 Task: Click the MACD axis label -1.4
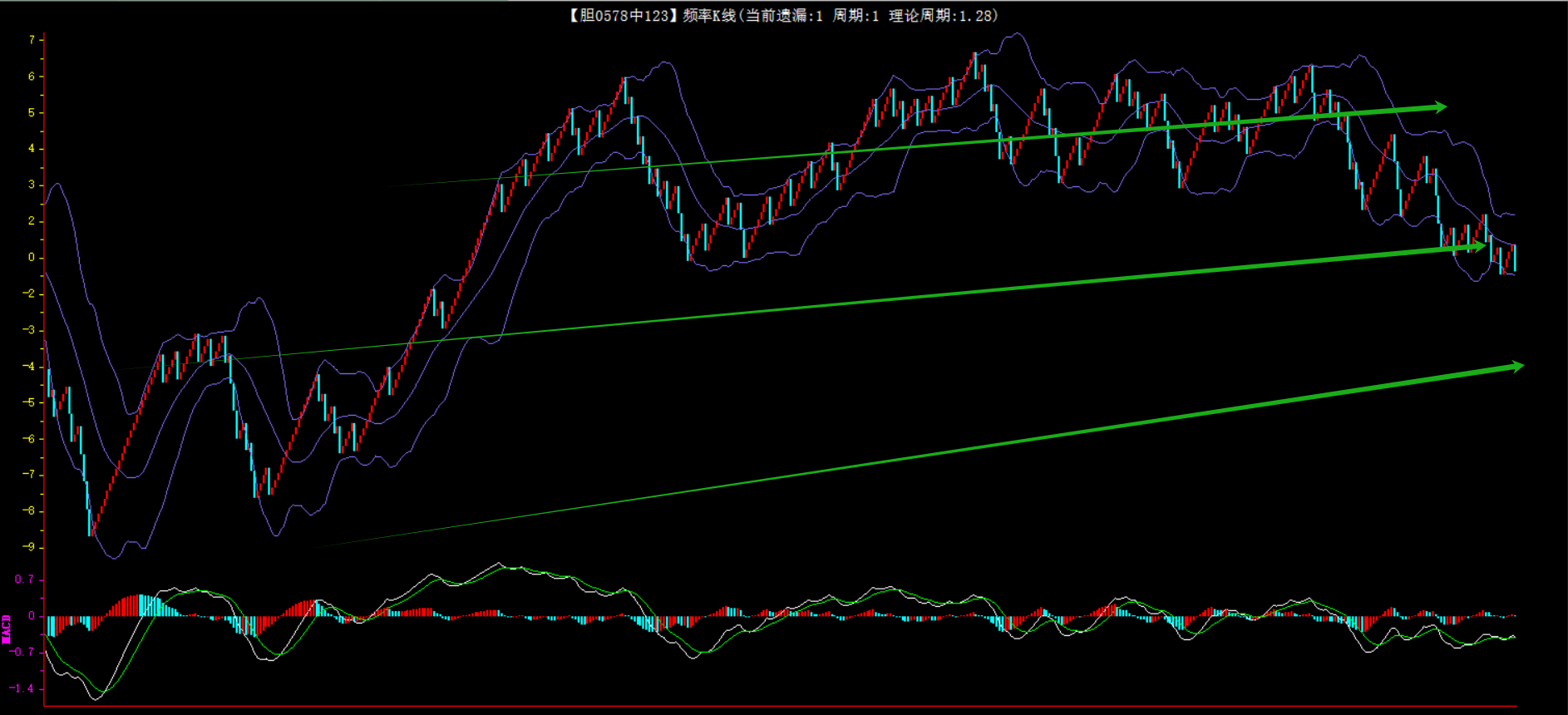coord(22,688)
